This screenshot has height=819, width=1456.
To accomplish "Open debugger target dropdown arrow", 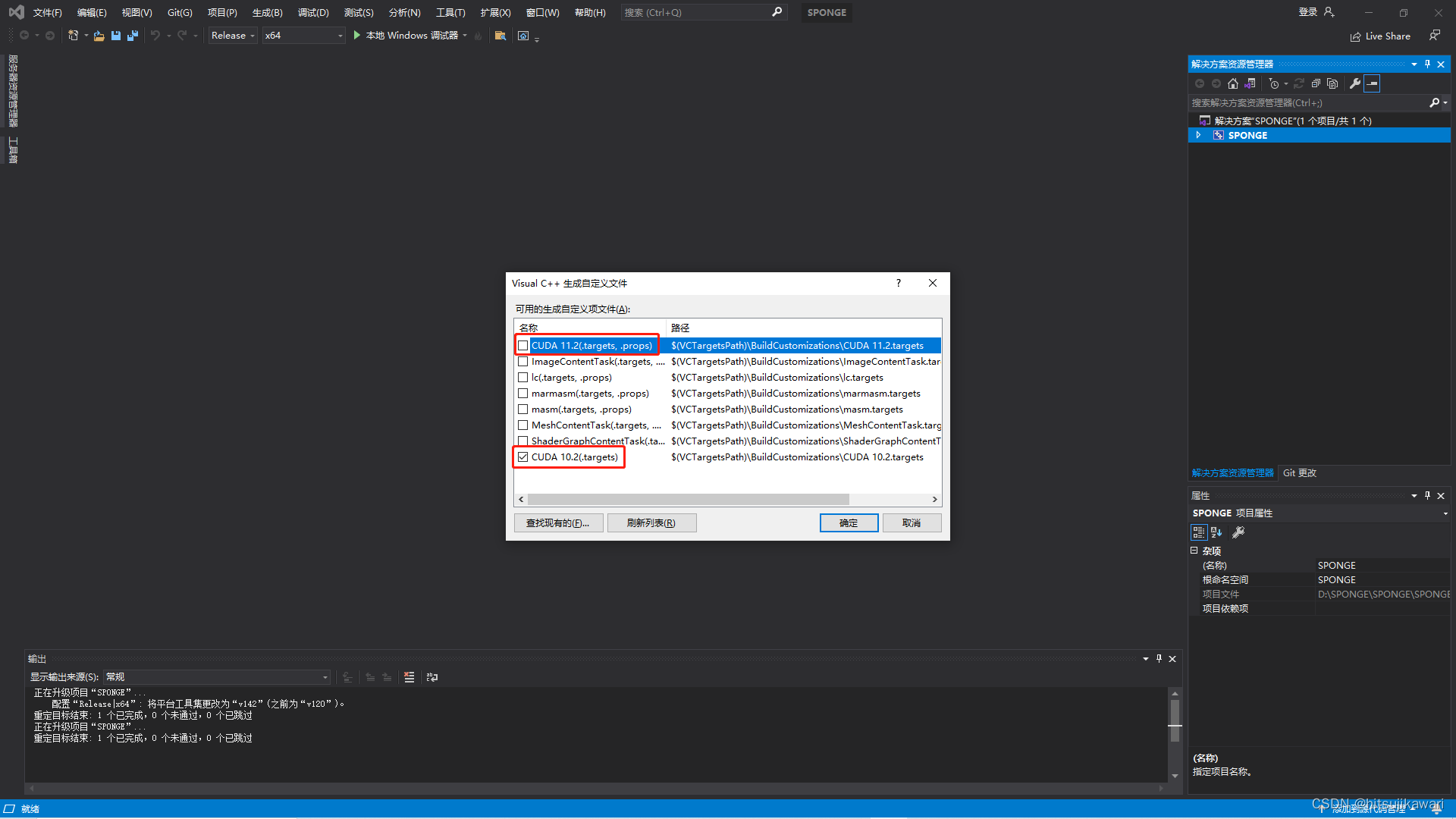I will click(x=465, y=36).
